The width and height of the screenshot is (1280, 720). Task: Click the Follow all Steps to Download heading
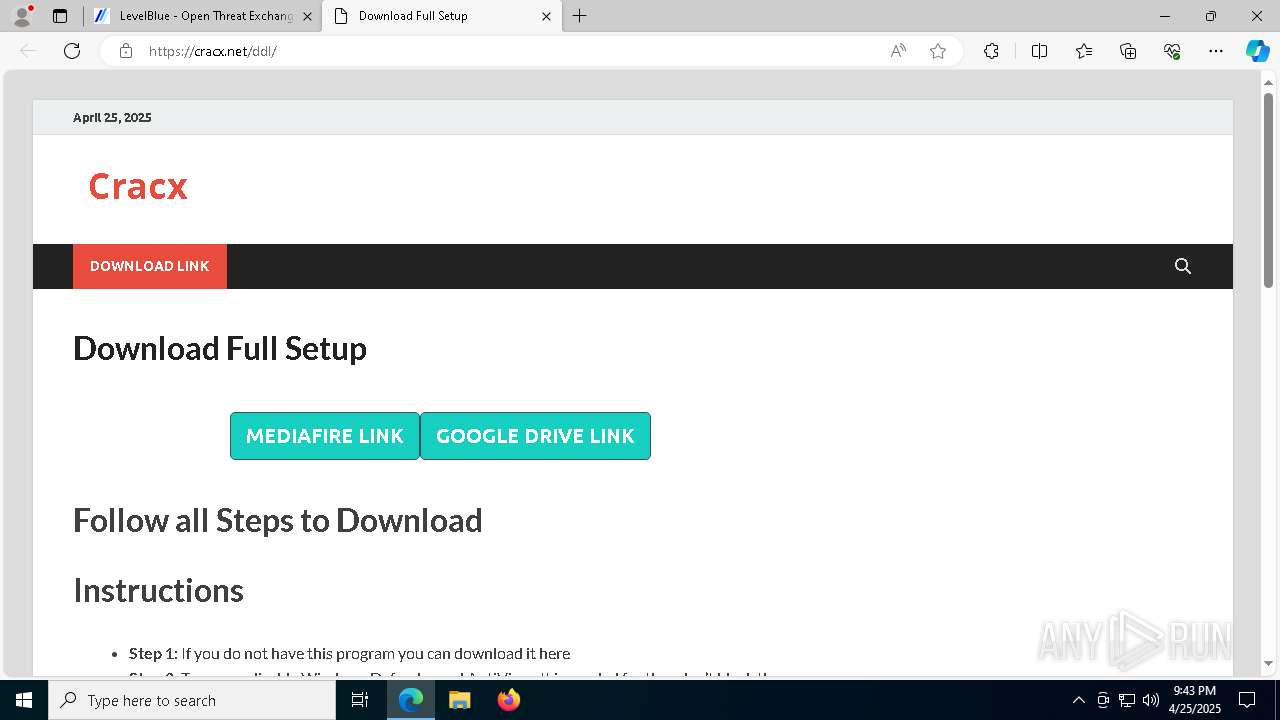click(278, 520)
